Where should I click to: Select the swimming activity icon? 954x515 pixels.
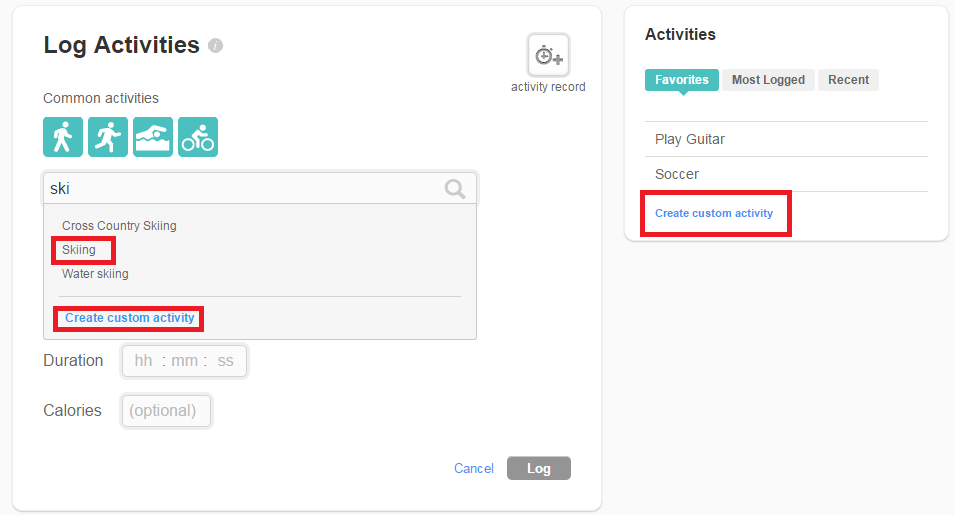click(x=153, y=138)
